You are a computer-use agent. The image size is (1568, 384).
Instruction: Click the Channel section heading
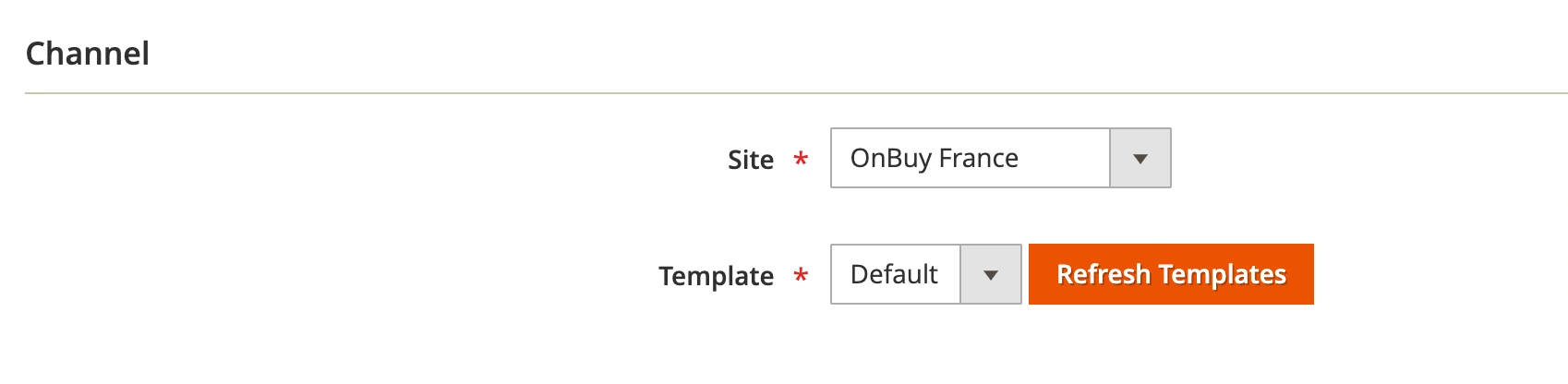[x=88, y=54]
